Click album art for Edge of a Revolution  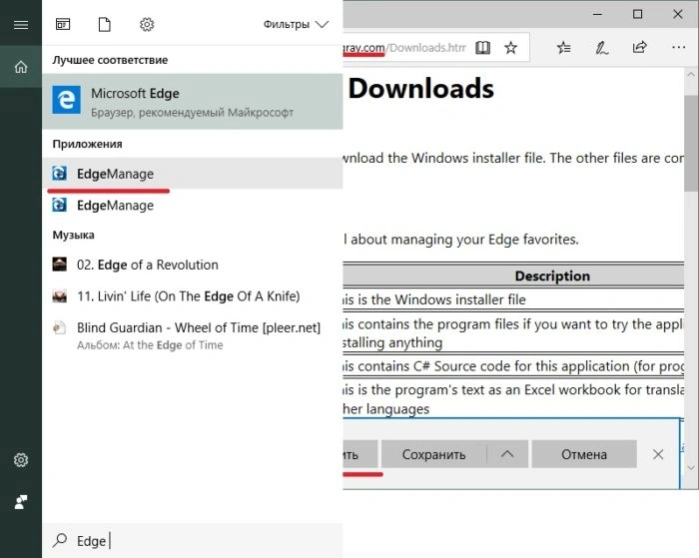[59, 264]
